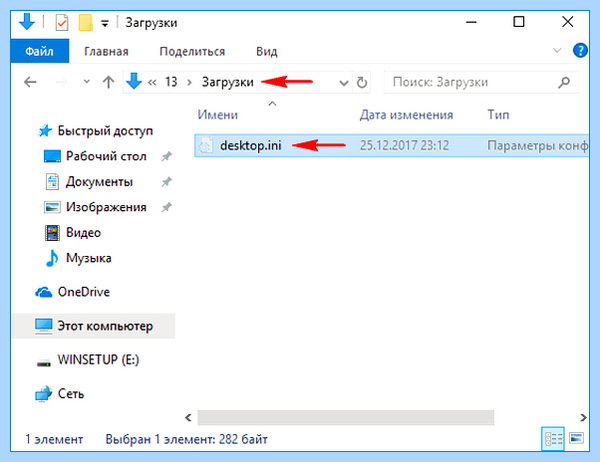Screen dimensions: 600x462
Task: Expand the ribbon with the chevron
Action: click(557, 51)
